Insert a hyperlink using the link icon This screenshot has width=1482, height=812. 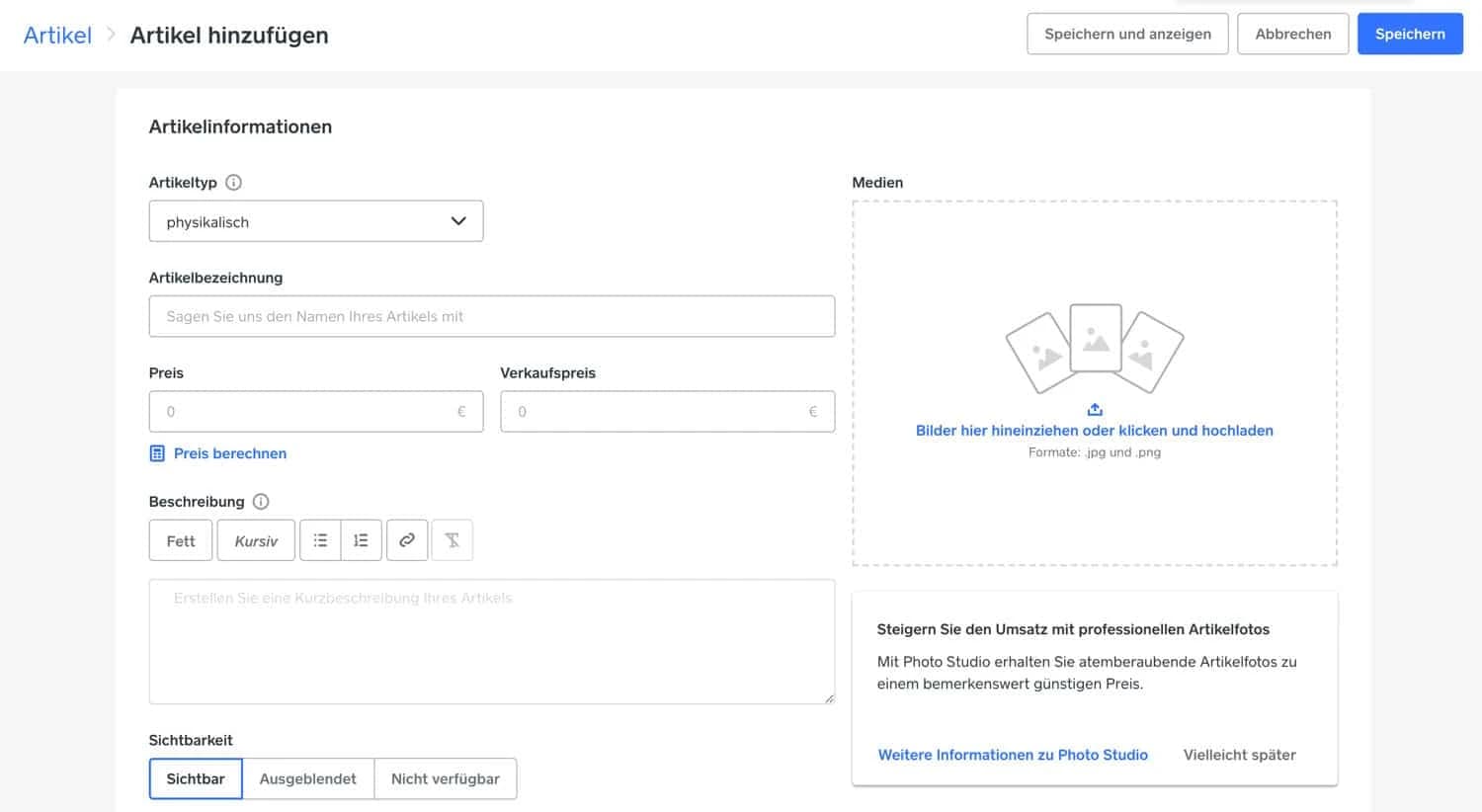click(407, 539)
